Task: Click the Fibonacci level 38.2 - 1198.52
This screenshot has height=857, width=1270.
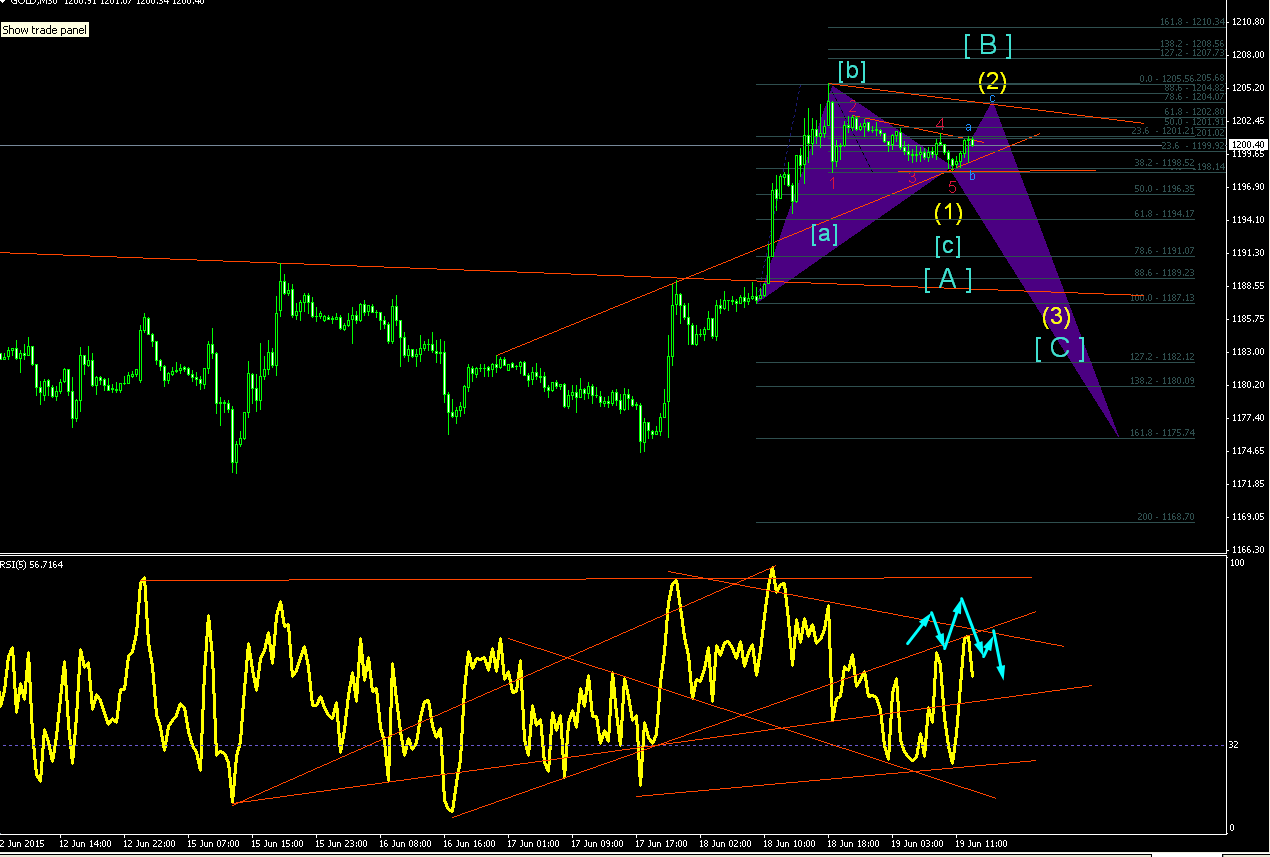Action: [x=1163, y=162]
